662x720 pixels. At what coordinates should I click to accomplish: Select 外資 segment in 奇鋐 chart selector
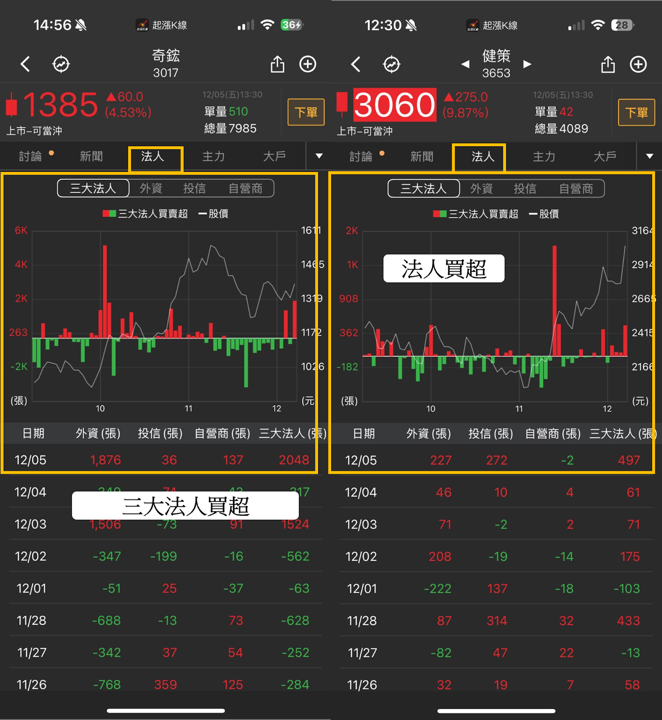pyautogui.click(x=151, y=188)
